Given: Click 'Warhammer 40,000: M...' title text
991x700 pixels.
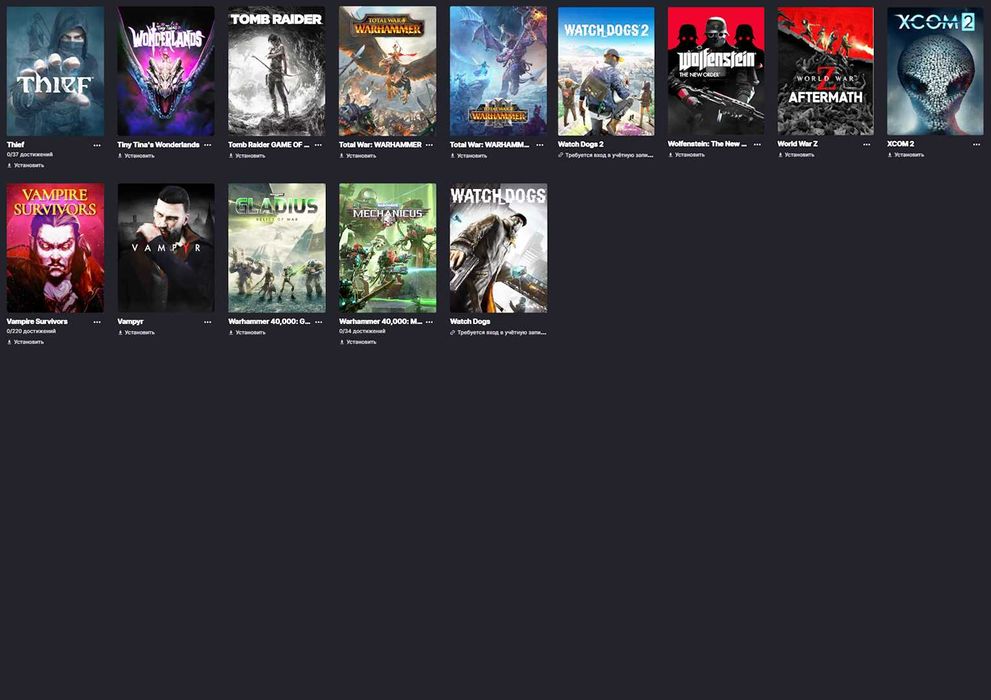Looking at the screenshot, I should click(x=380, y=322).
